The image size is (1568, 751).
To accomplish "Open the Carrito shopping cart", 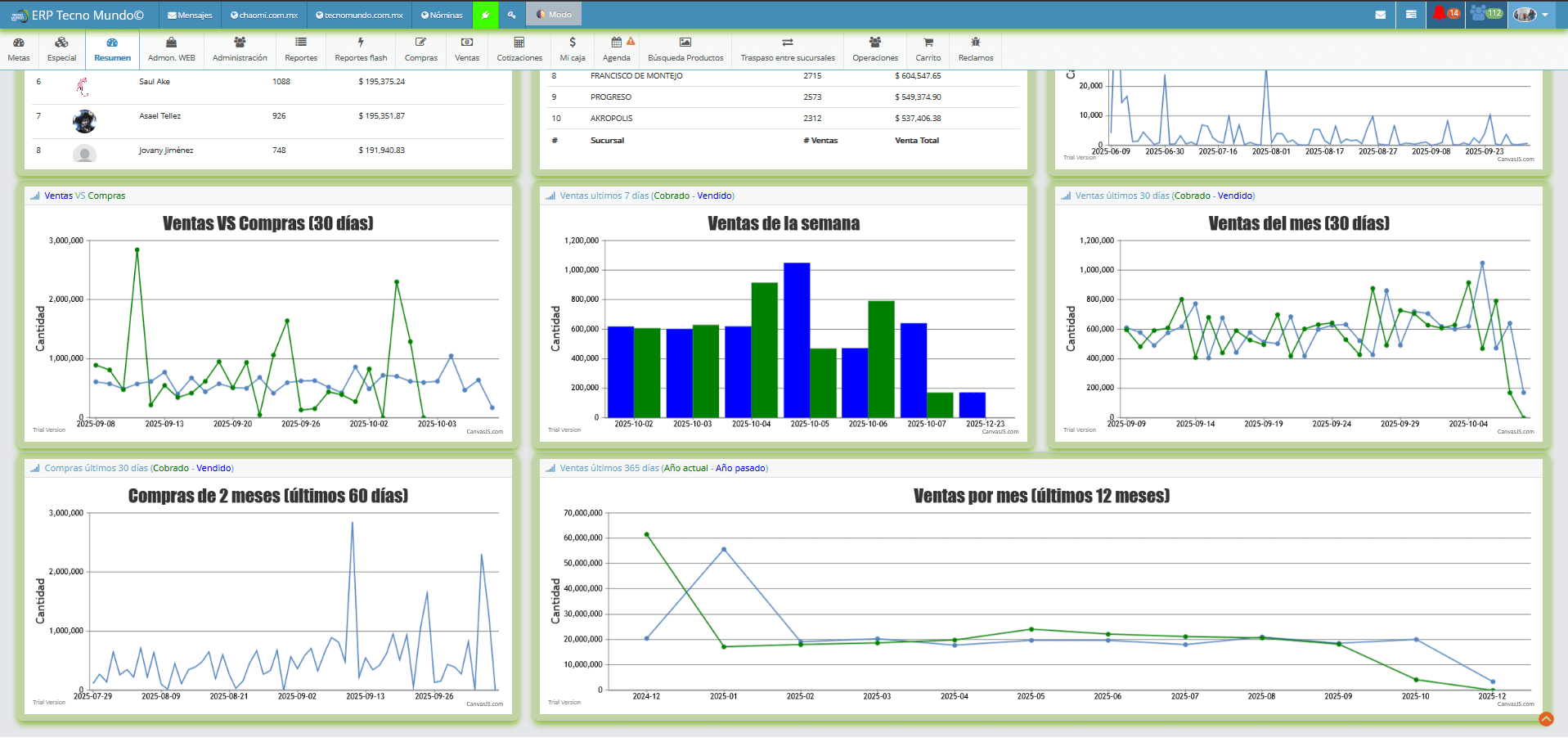I will point(928,49).
